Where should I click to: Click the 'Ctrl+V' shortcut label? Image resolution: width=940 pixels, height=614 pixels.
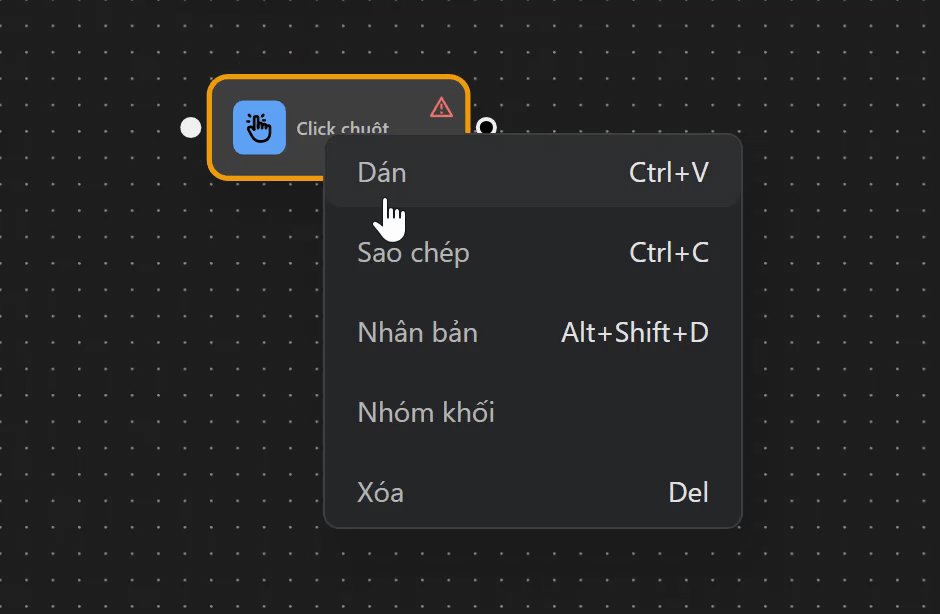pos(668,172)
